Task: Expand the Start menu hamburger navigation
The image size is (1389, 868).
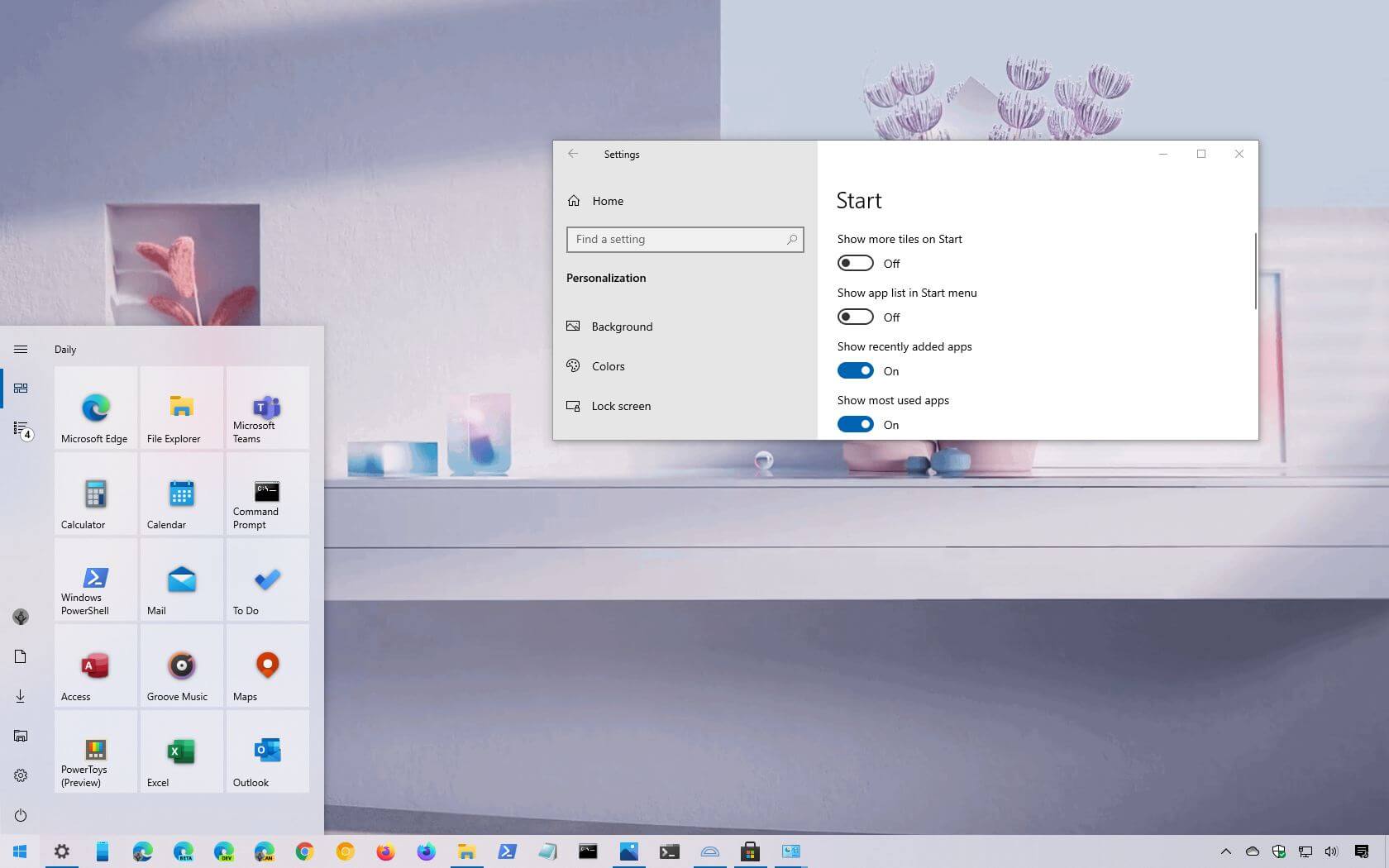Action: [x=21, y=349]
